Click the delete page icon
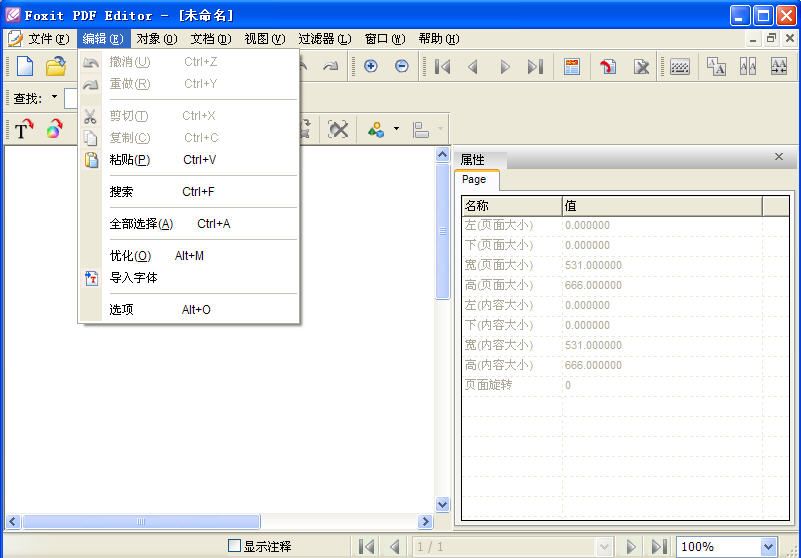The image size is (801, 558). (641, 67)
